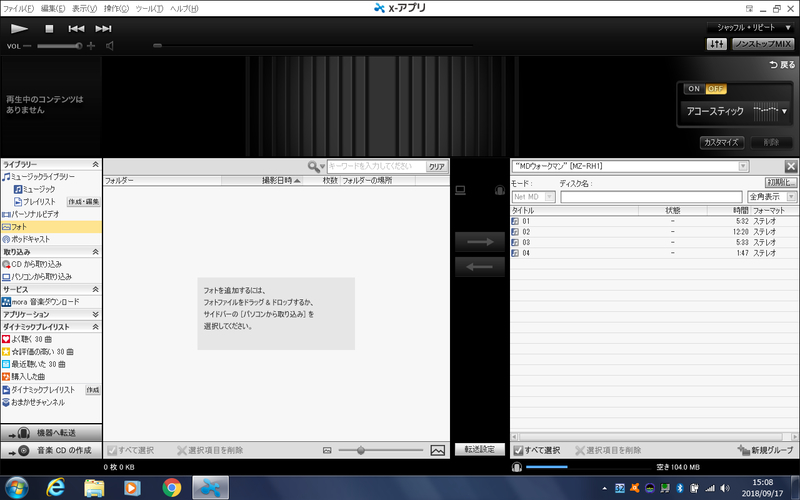Click the volume slider
800x500 pixels.
(x=59, y=46)
